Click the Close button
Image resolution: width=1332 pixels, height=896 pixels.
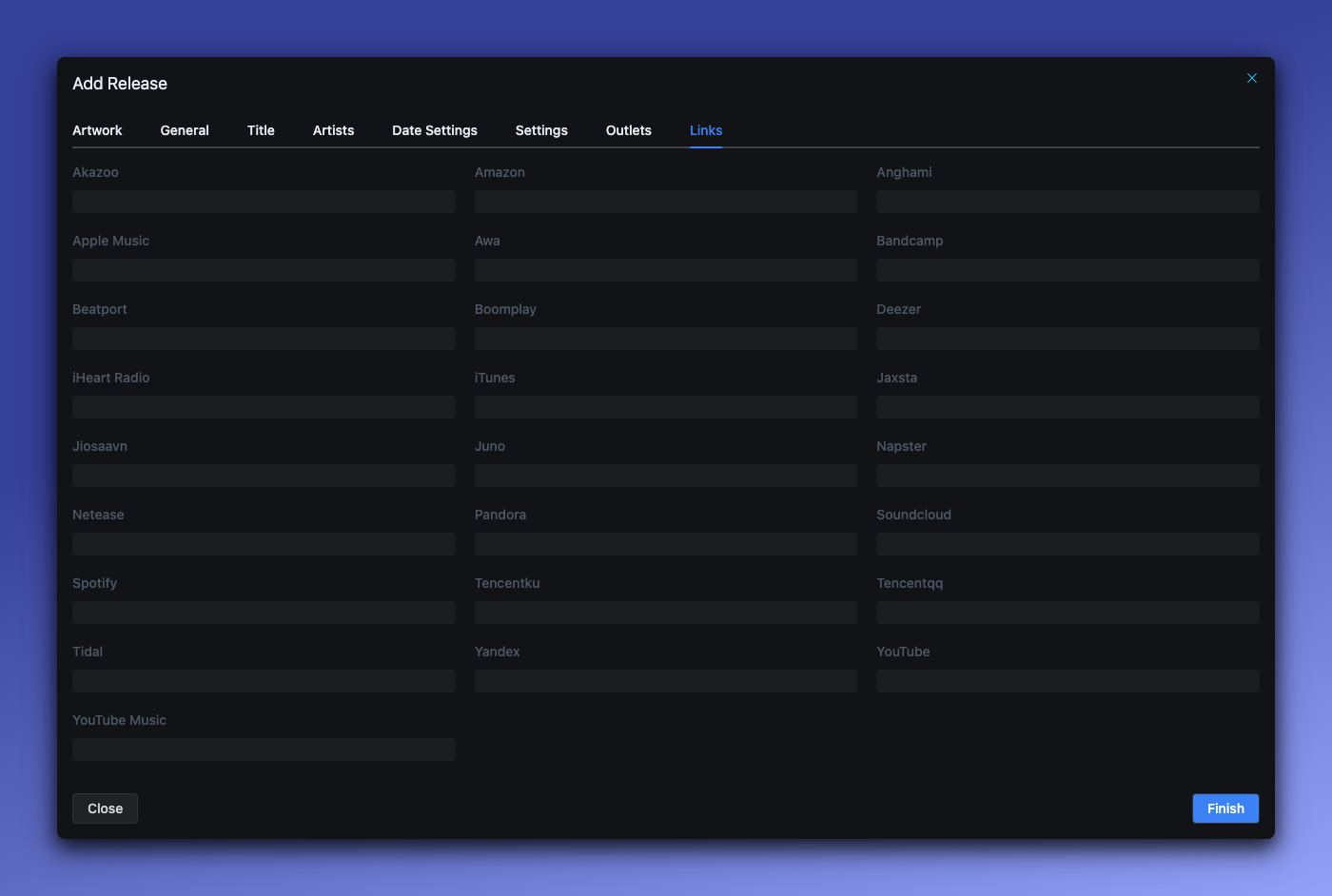pyautogui.click(x=105, y=808)
